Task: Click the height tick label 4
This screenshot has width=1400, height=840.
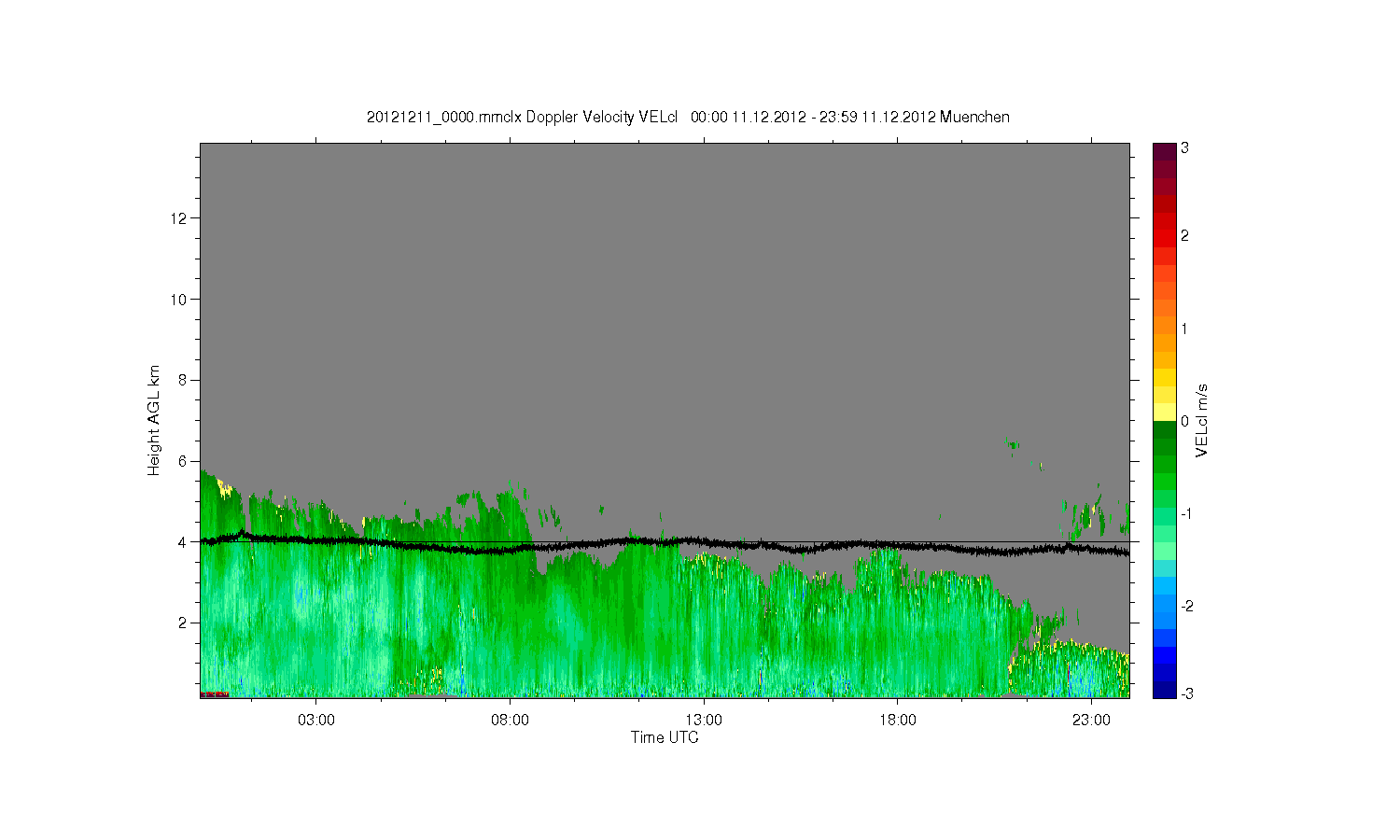Action: coord(183,541)
